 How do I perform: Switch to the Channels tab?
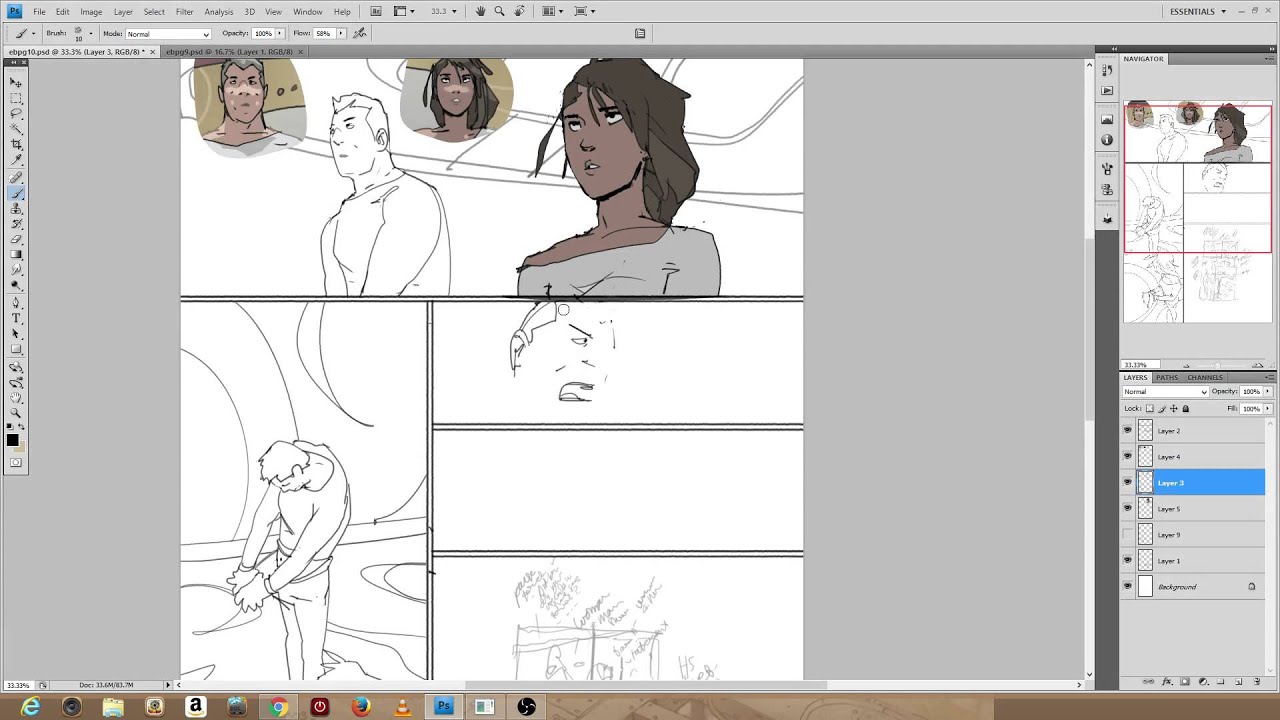(1205, 377)
